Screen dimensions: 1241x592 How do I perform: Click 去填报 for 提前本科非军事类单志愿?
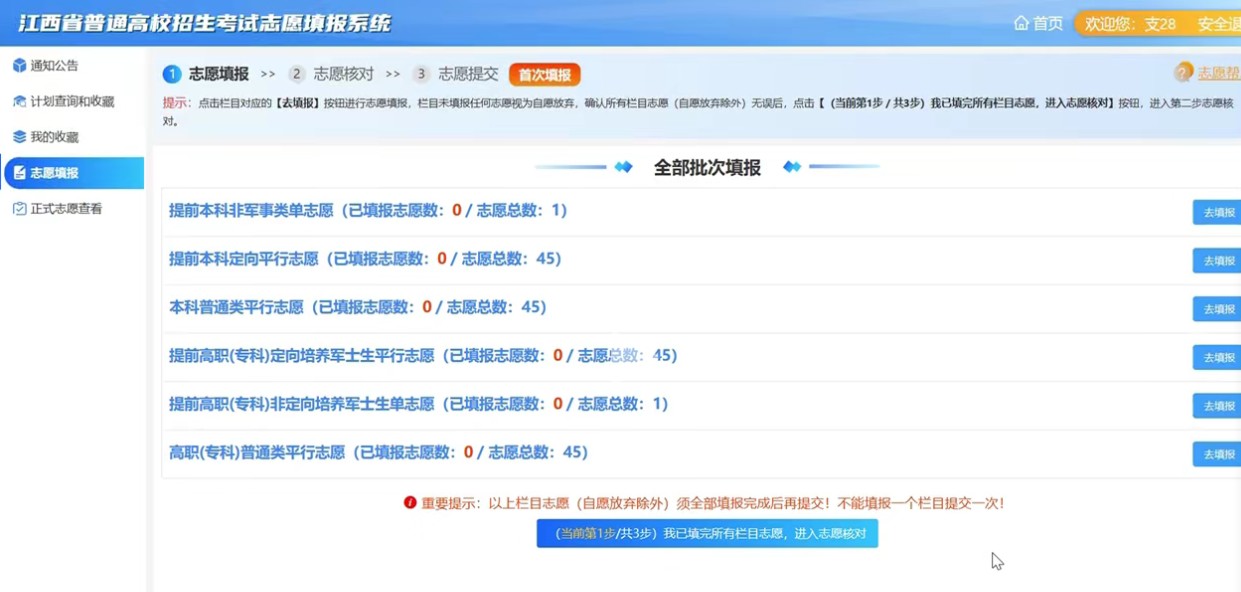point(1217,212)
